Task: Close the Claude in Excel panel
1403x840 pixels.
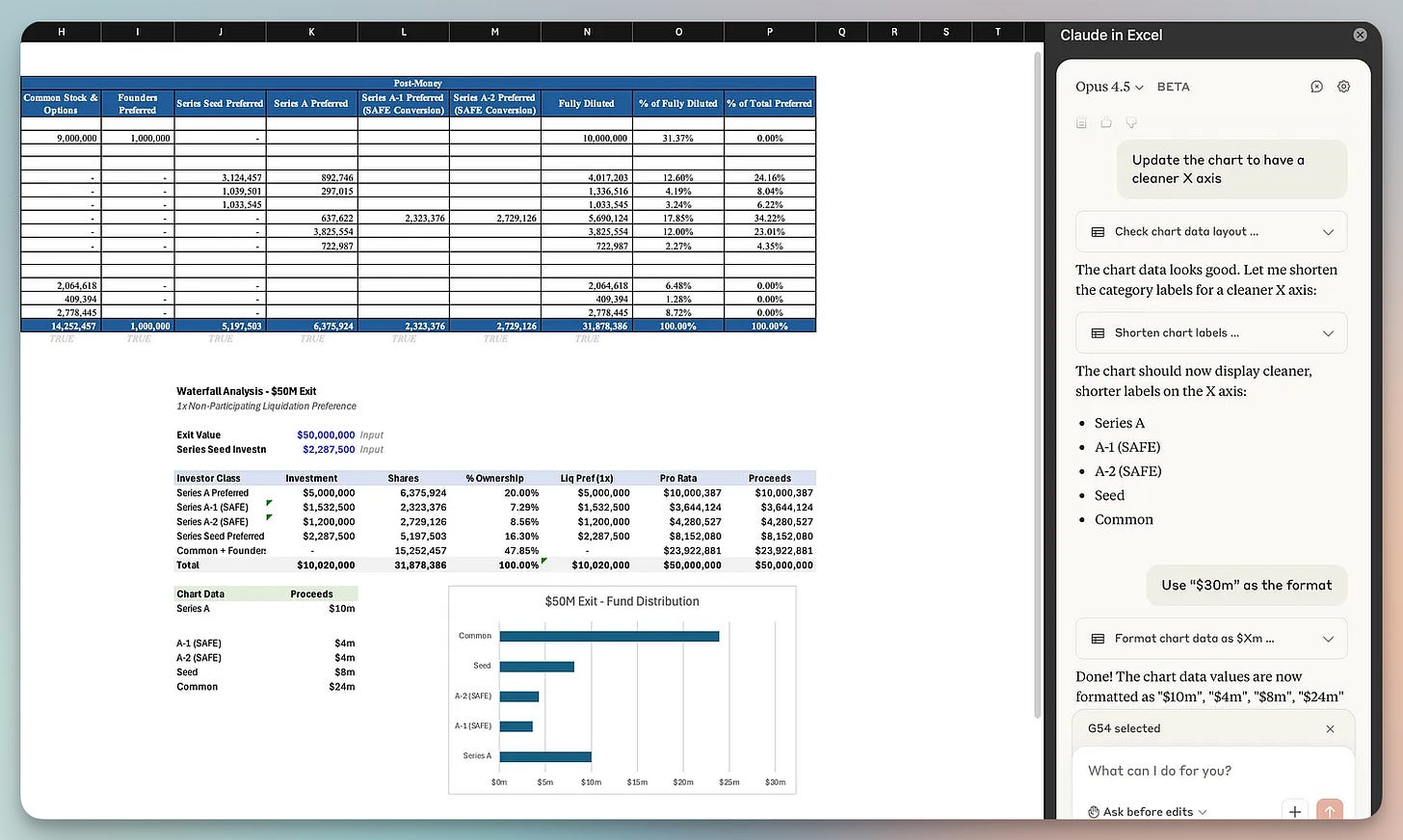Action: tap(1360, 35)
